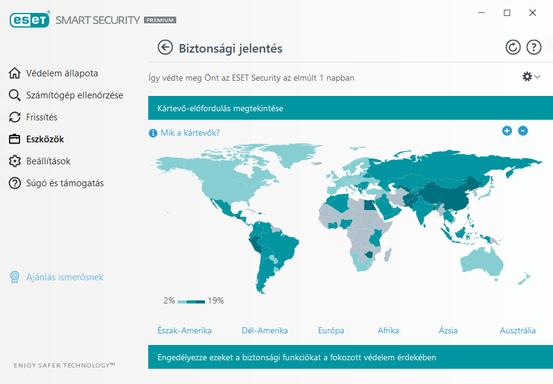Expand the Engedélyezze ezeket a biztonsági funkciókat banner

click(350, 357)
